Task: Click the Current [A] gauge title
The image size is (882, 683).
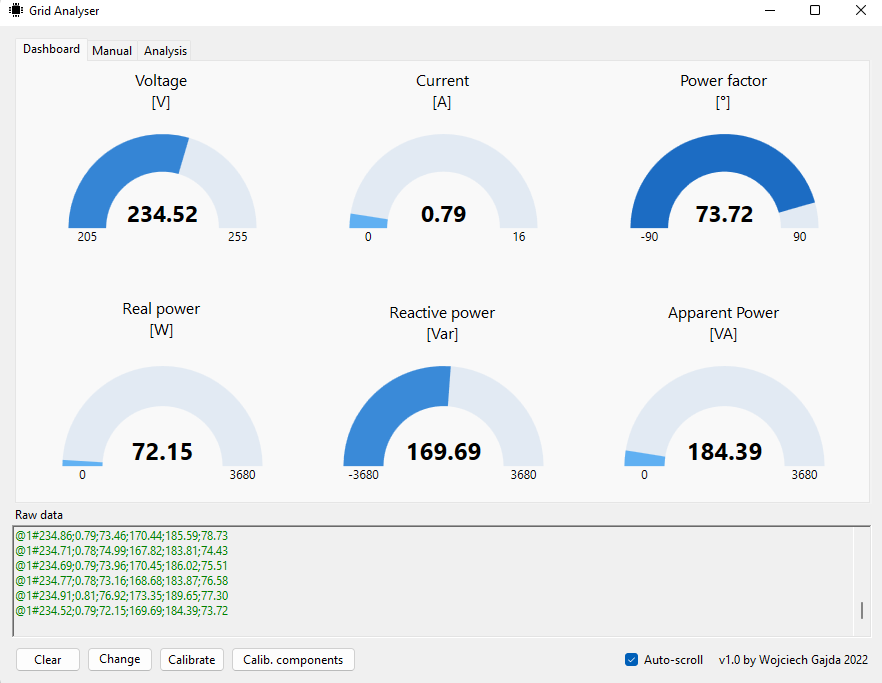Action: click(442, 91)
